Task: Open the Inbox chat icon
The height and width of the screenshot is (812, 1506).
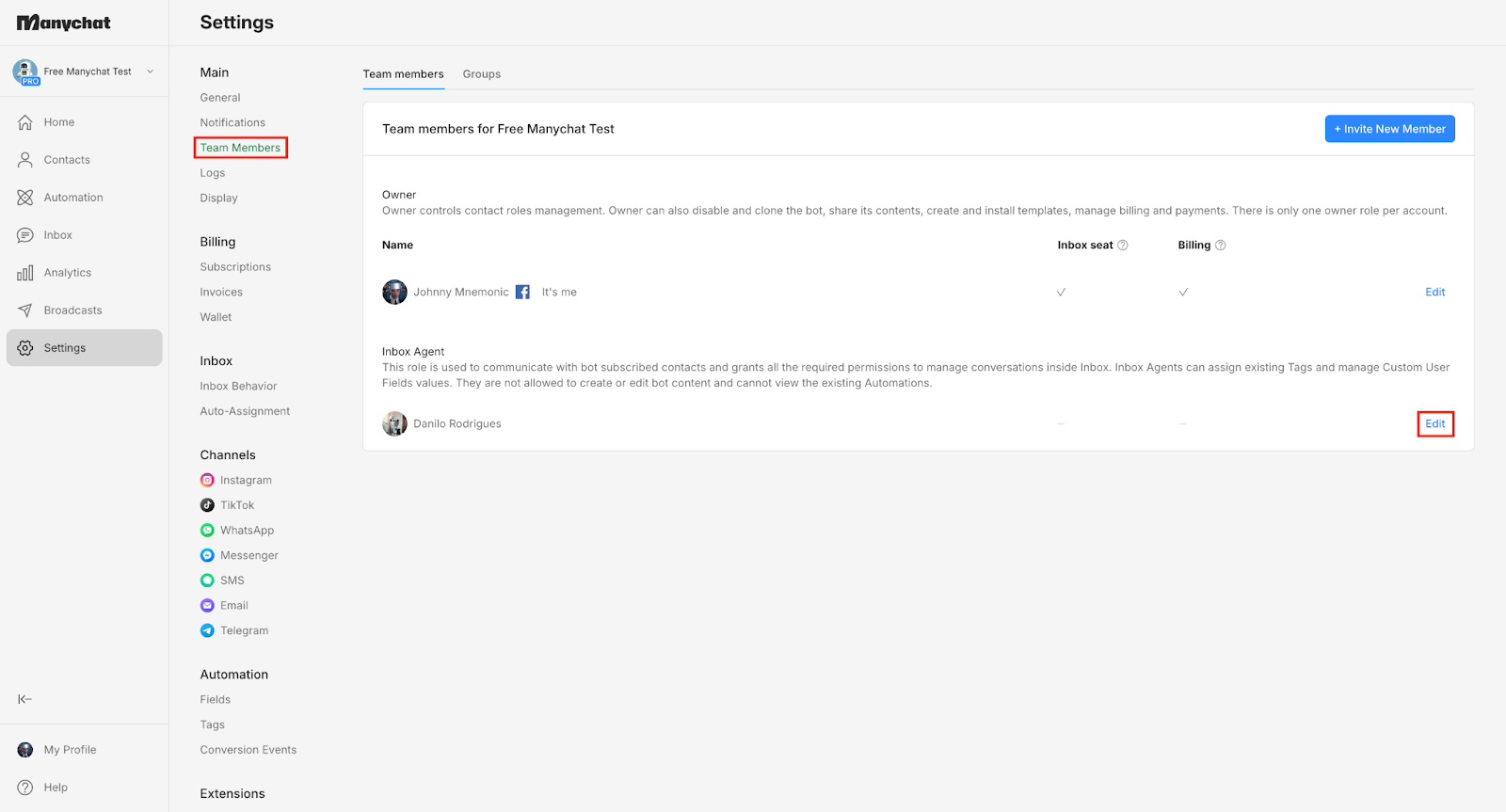Action: pyautogui.click(x=25, y=235)
